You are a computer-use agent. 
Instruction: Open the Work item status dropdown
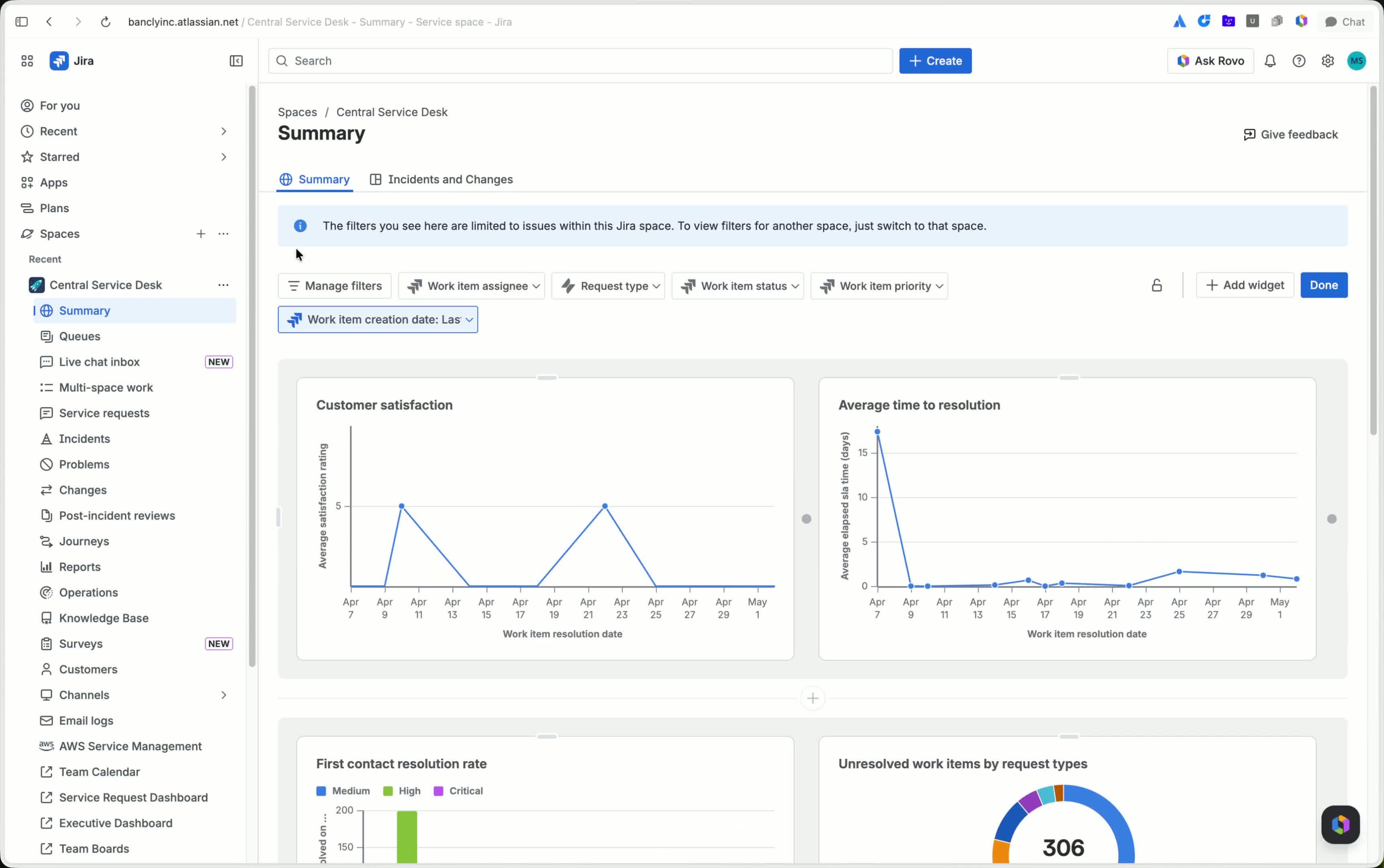(x=738, y=286)
